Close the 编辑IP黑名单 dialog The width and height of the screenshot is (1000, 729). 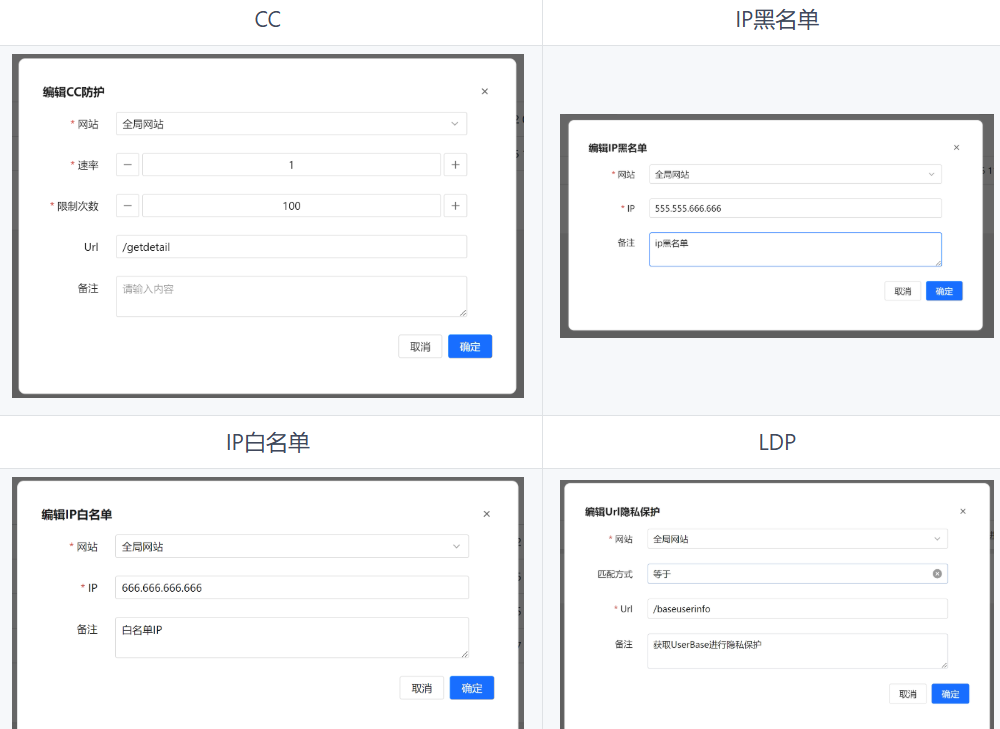pos(957,147)
